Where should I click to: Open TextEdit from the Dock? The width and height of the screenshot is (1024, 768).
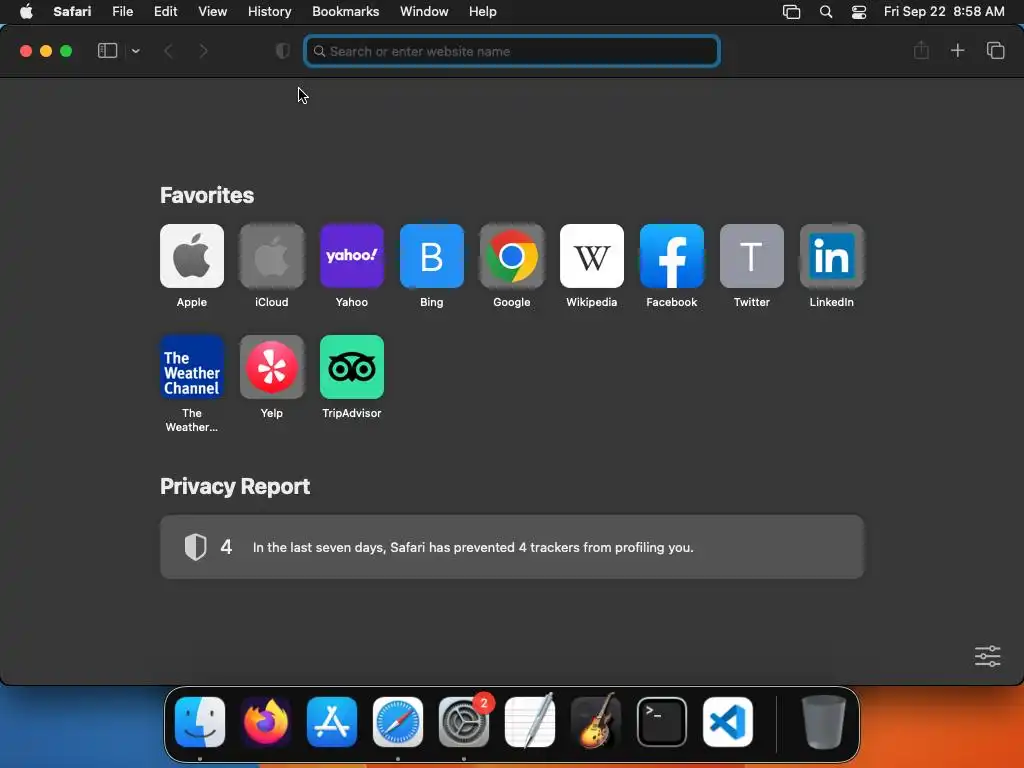click(x=530, y=721)
